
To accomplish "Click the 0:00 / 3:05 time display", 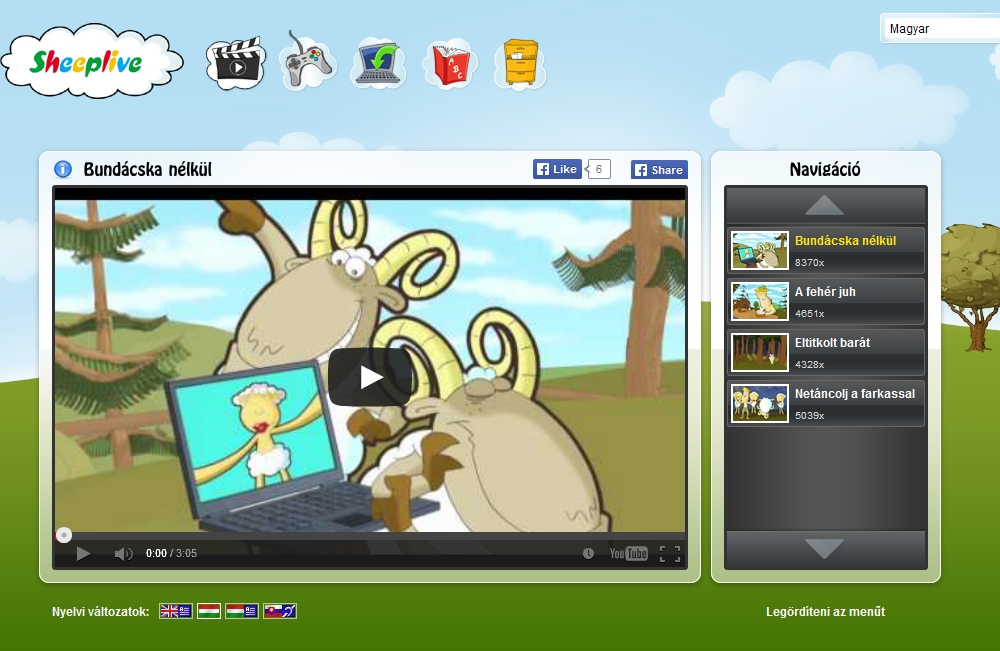I will (171, 553).
